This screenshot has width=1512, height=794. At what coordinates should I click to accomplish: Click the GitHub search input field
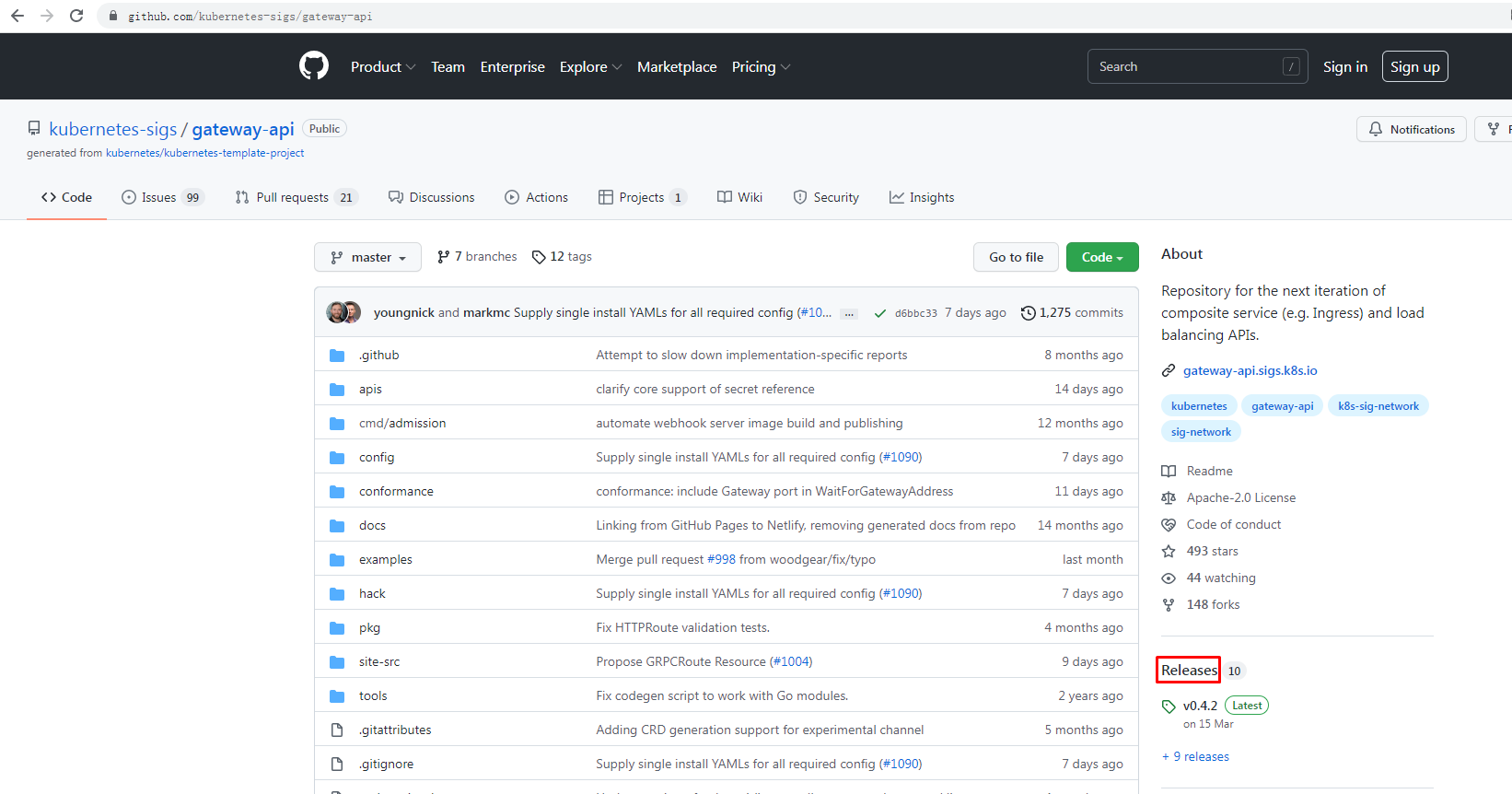point(1188,67)
